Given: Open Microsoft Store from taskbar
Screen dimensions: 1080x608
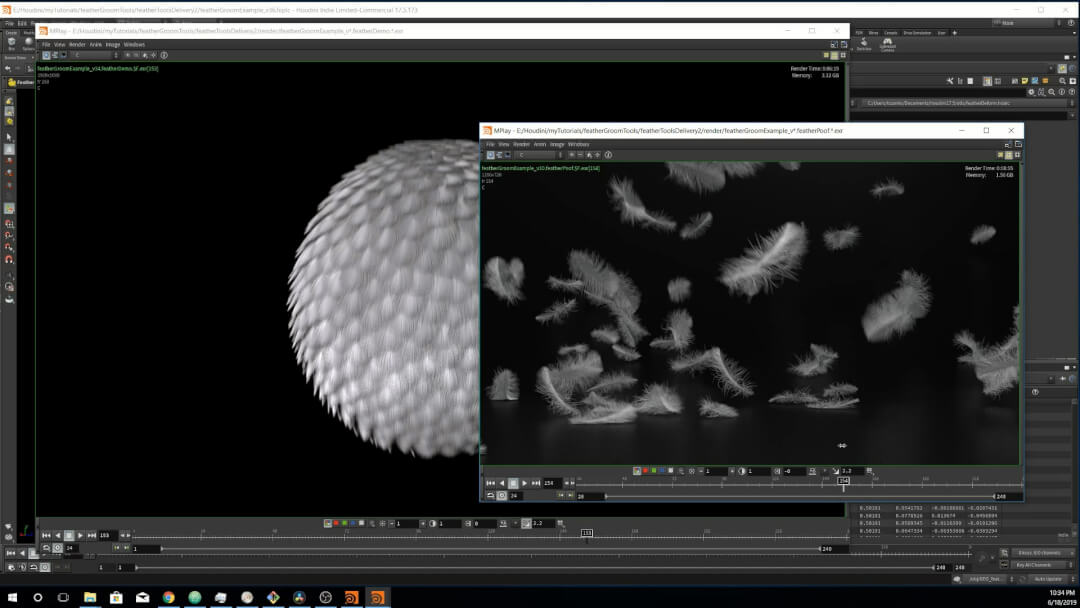Looking at the screenshot, I should [116, 597].
